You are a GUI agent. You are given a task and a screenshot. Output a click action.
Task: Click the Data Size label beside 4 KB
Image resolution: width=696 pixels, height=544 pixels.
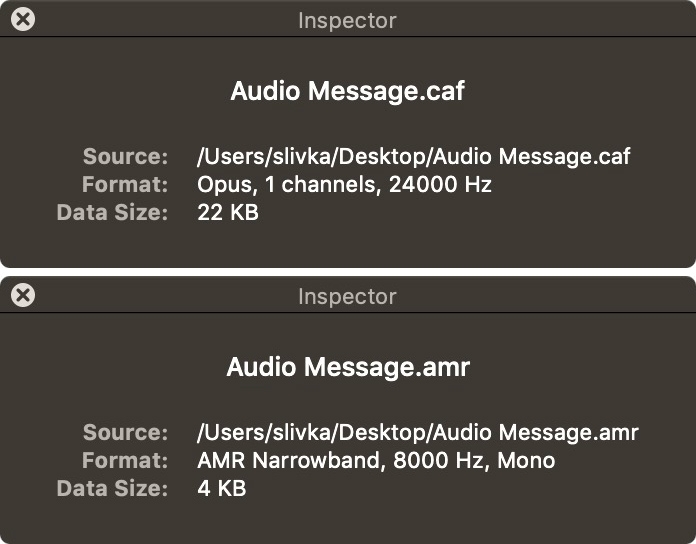[x=112, y=488]
